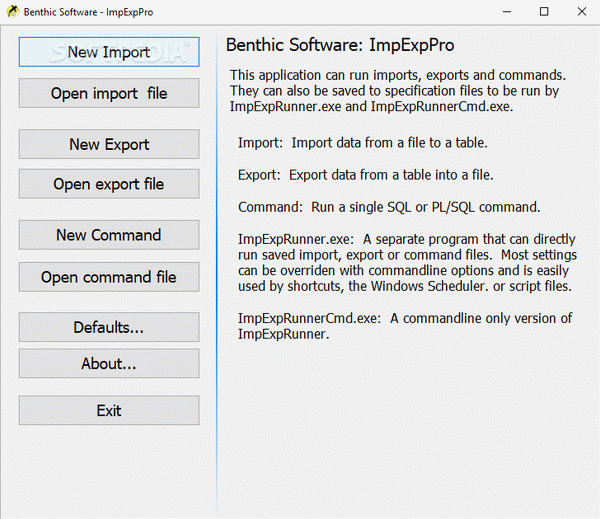Create a New Command
600x519 pixels.
click(x=109, y=235)
